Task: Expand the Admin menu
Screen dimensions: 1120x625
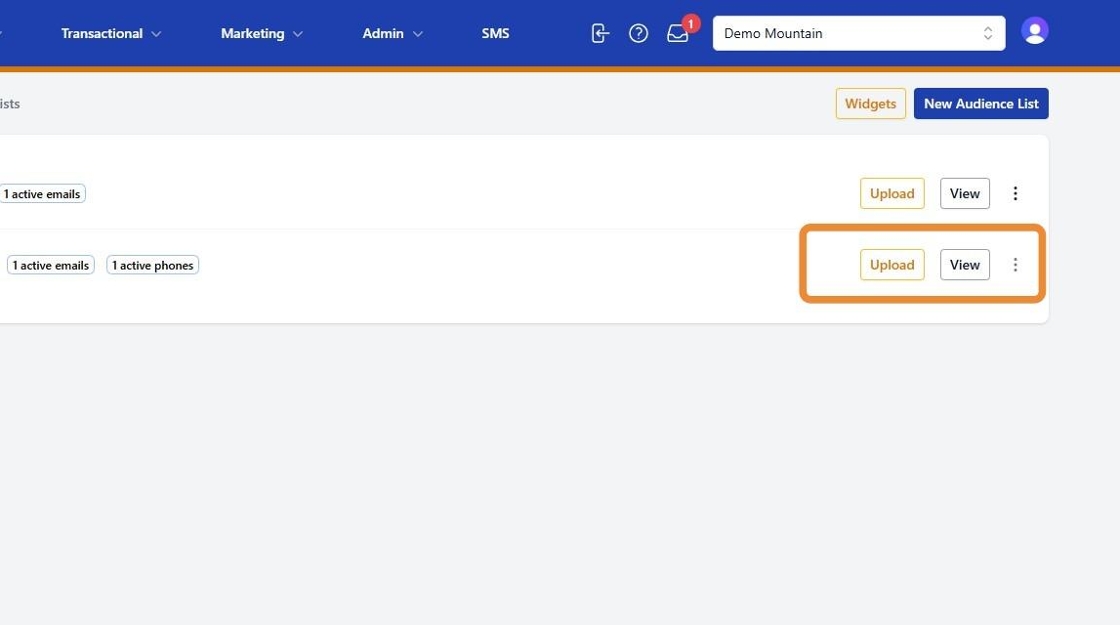Action: coord(392,34)
